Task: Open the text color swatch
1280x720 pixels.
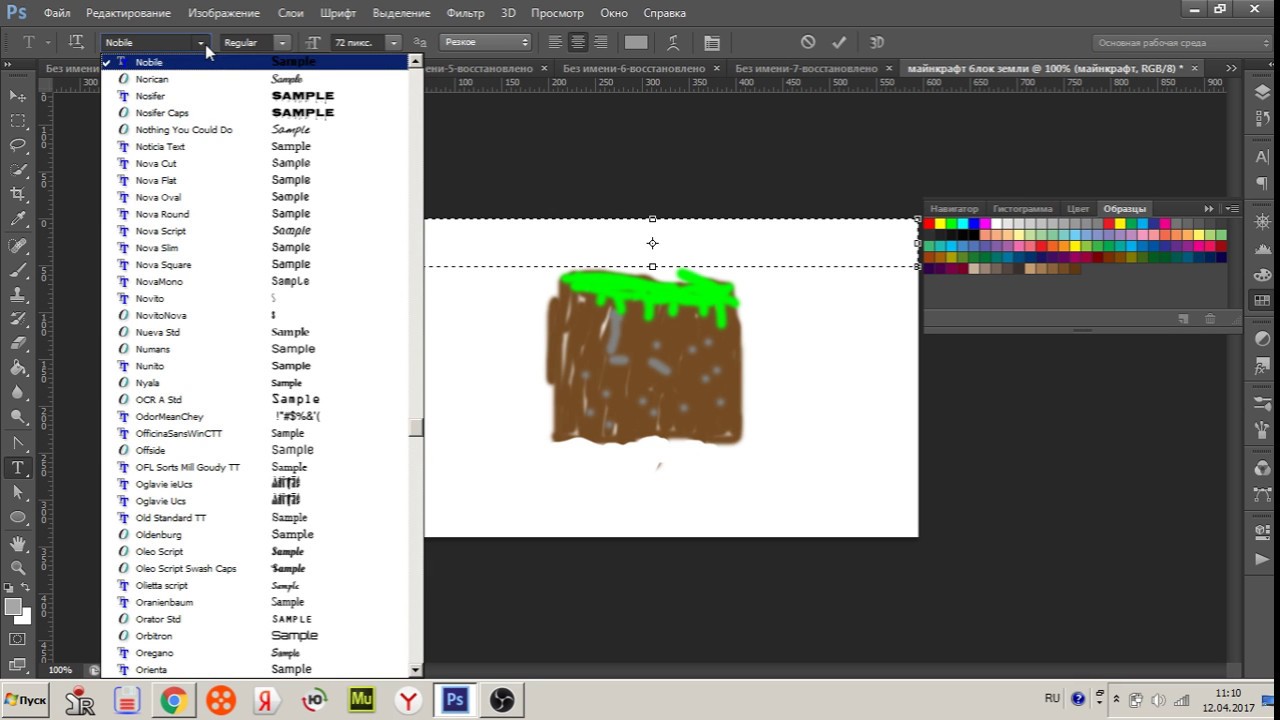Action: tap(636, 42)
